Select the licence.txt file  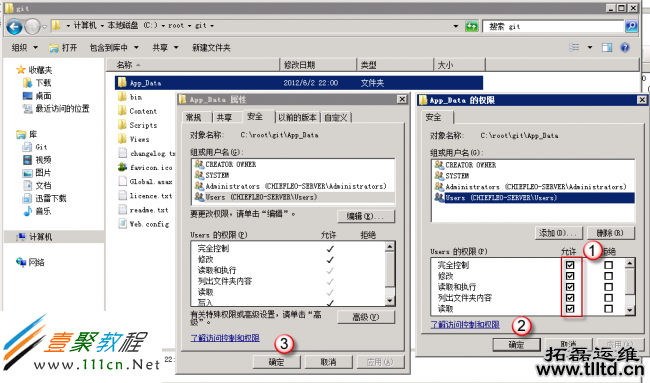145,196
